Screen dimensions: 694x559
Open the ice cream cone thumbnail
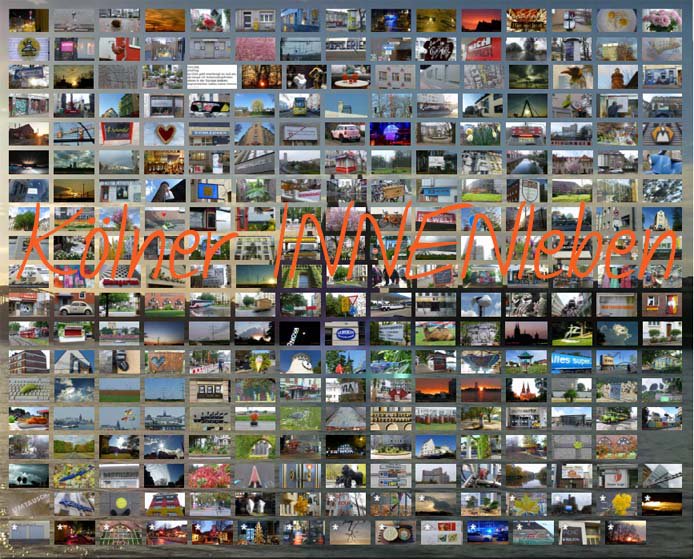[x=255, y=362]
